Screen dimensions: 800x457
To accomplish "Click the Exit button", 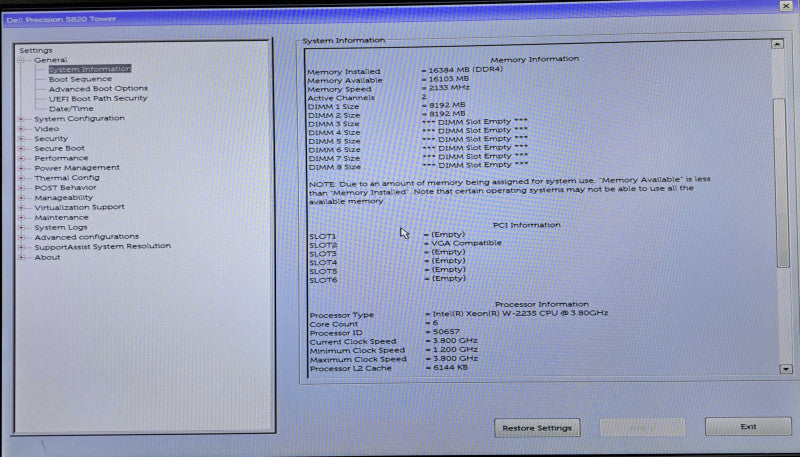I will coord(748,427).
